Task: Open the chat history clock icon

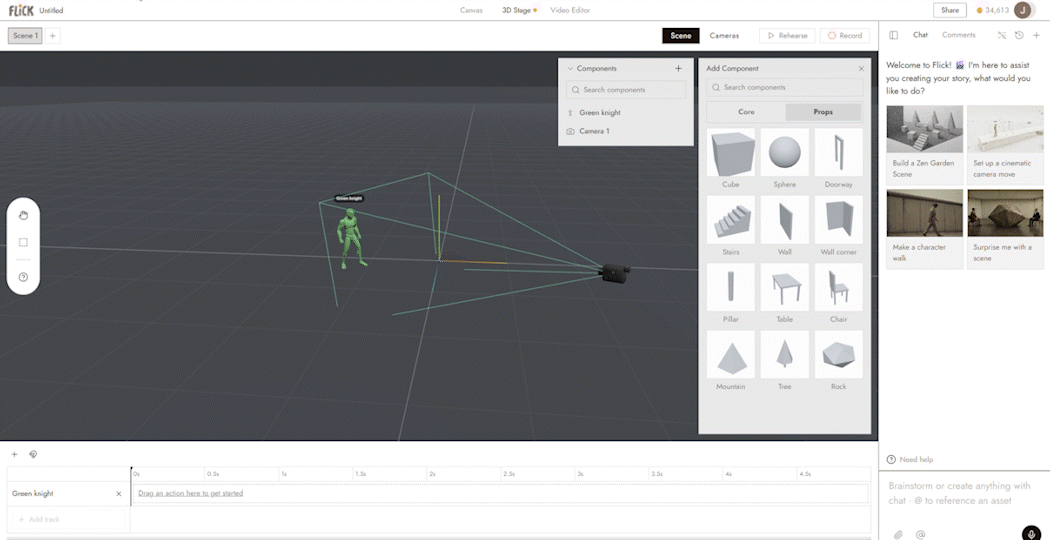Action: click(1019, 35)
